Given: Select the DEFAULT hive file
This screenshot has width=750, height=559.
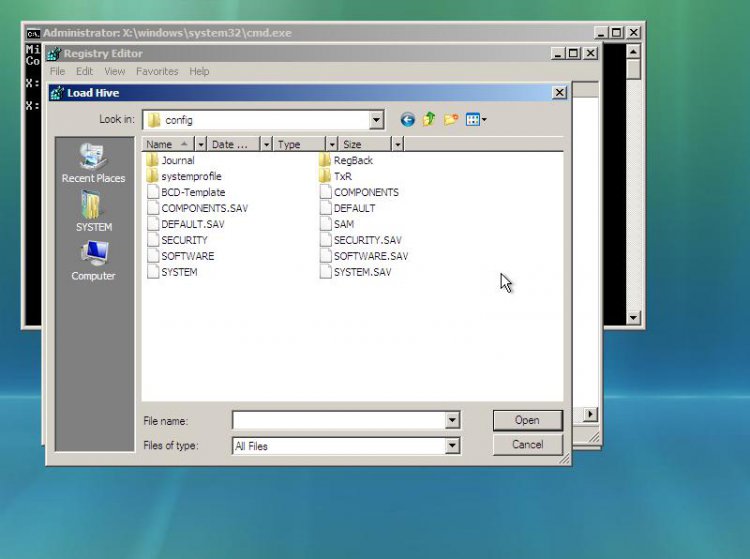Looking at the screenshot, I should [347, 208].
